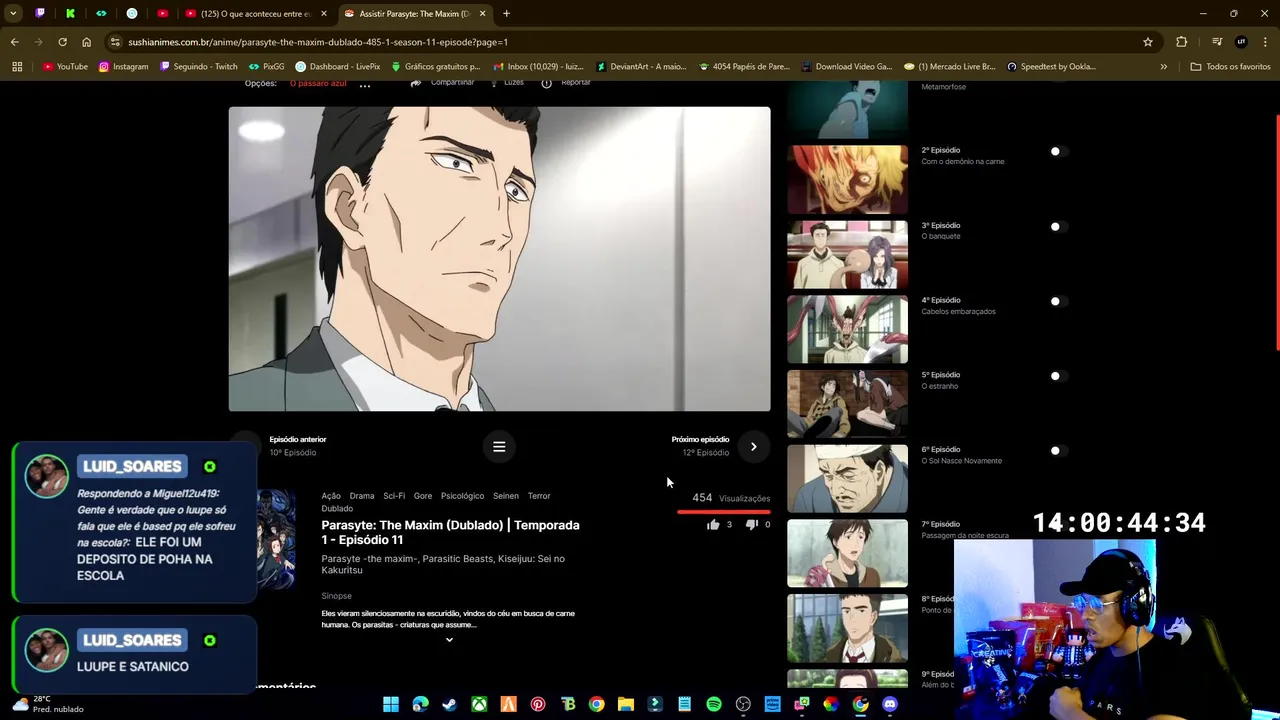Click the like/dislike ratio bar
Screen dimensions: 1280x720
[x=724, y=512]
